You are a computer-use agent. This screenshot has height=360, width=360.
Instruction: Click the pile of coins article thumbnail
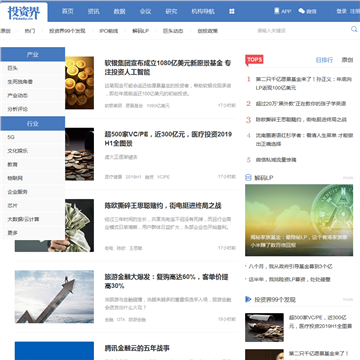tap(79, 154)
